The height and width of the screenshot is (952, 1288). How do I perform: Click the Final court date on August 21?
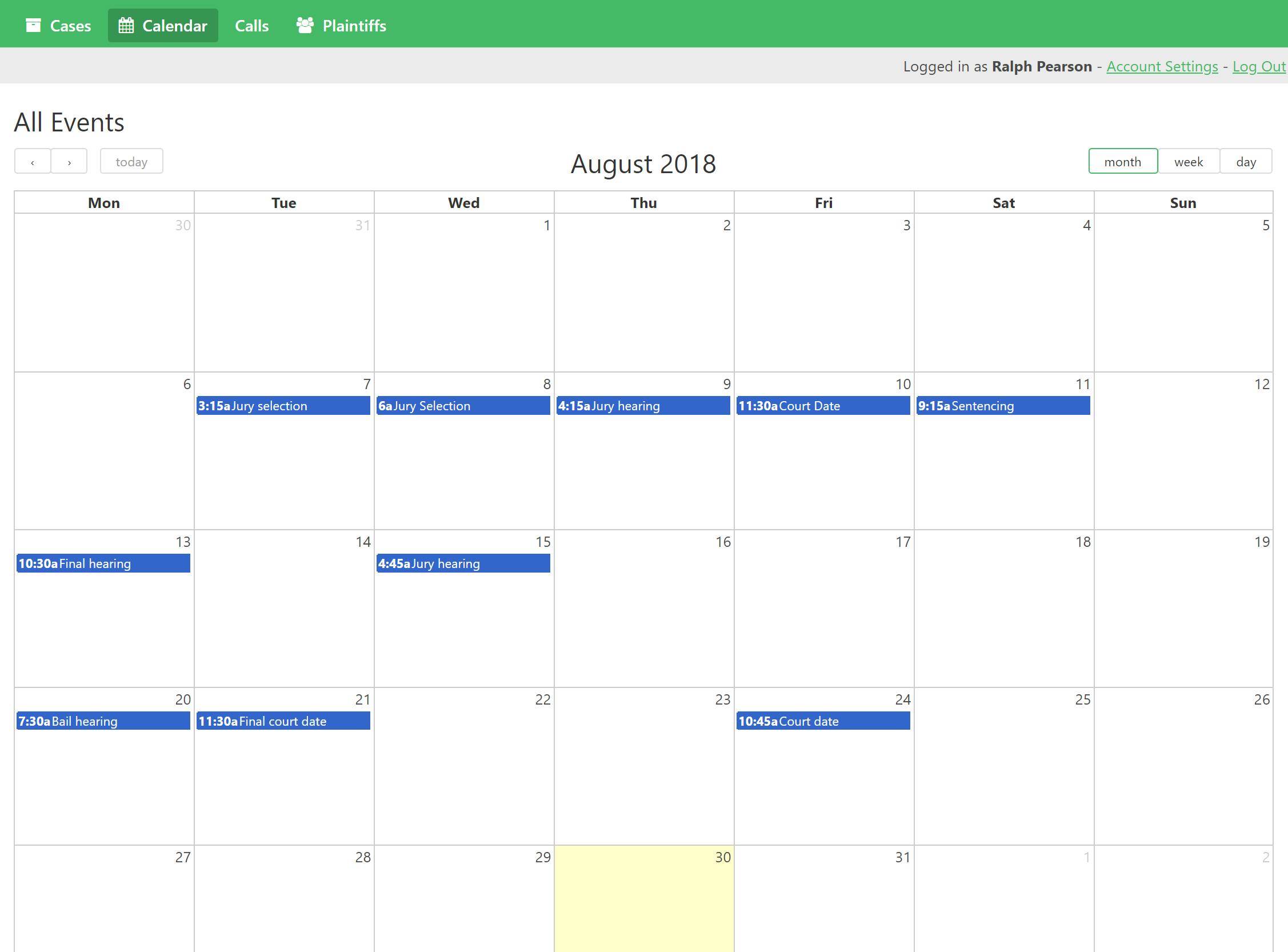(283, 721)
